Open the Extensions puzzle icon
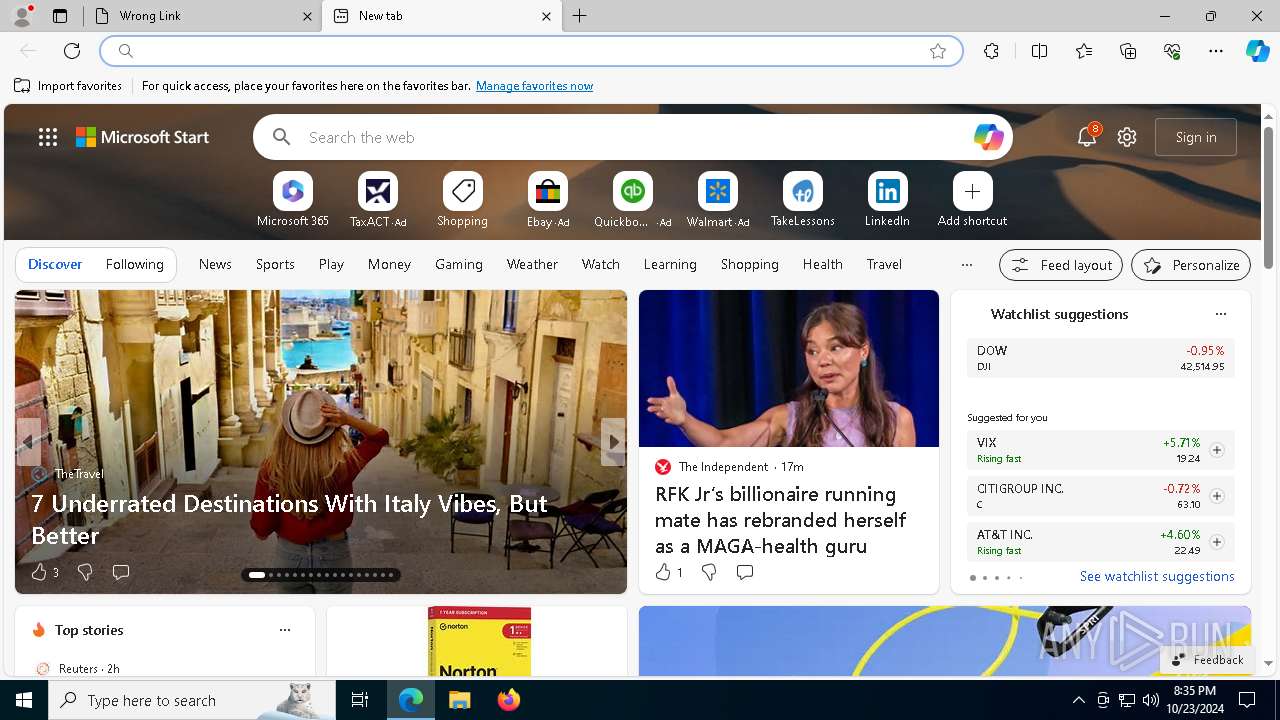This screenshot has width=1280, height=720. point(991,51)
